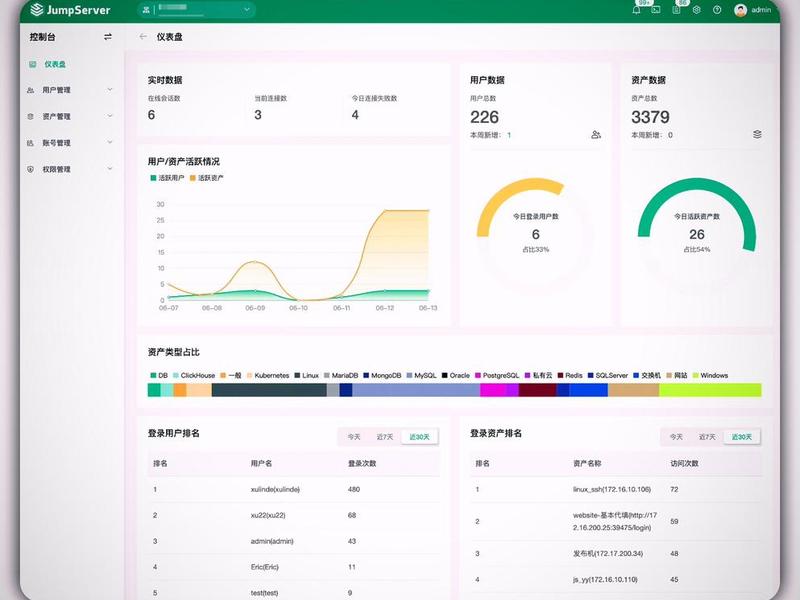This screenshot has height=600, width=800.
Task: Toggle Kubernetes legend item
Action: coord(268,376)
